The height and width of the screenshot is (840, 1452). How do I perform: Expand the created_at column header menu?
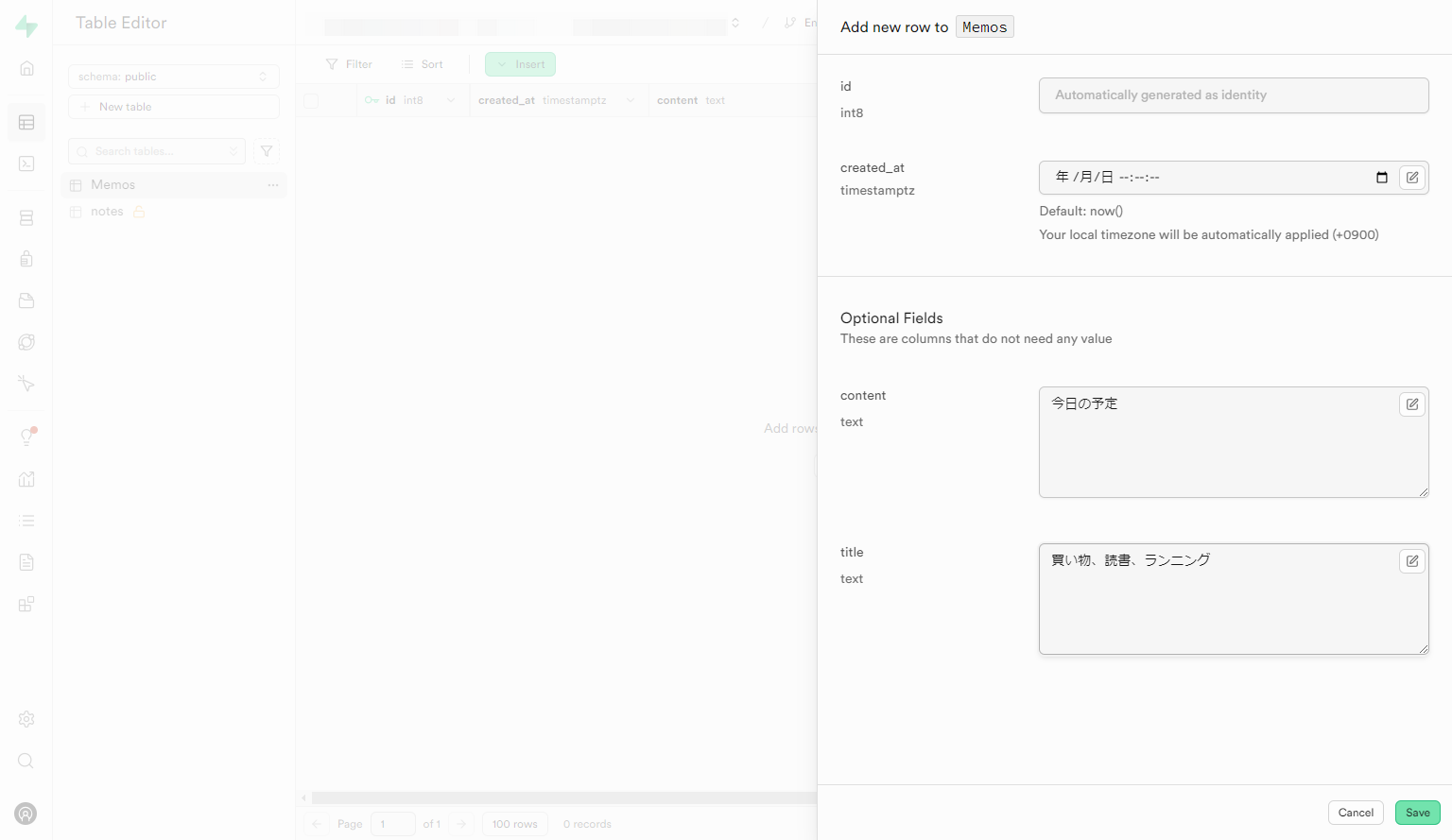point(631,100)
